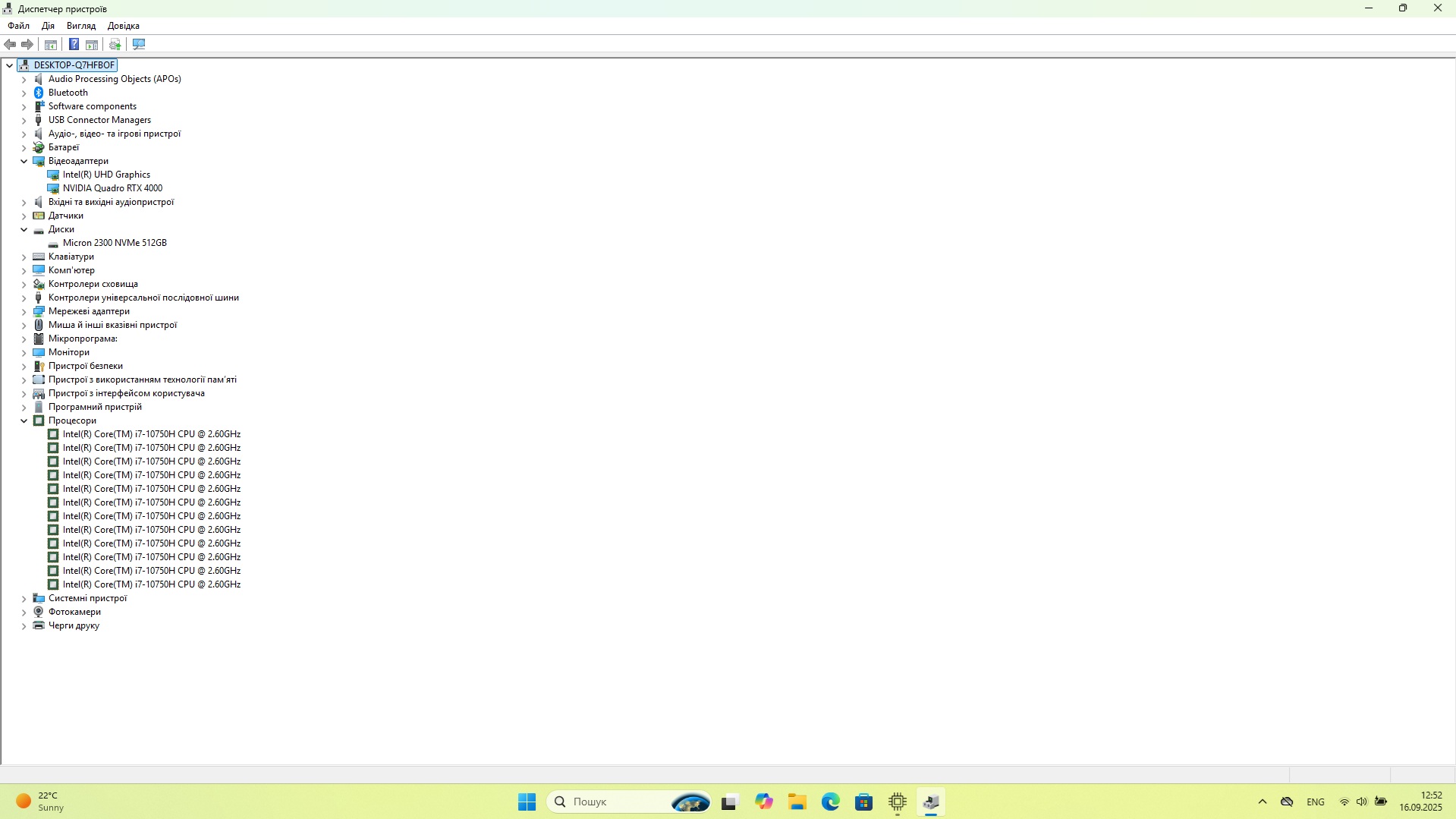Image resolution: width=1456 pixels, height=819 pixels.
Task: Select the Миша й інші вказівні пристрої icon
Action: click(39, 325)
